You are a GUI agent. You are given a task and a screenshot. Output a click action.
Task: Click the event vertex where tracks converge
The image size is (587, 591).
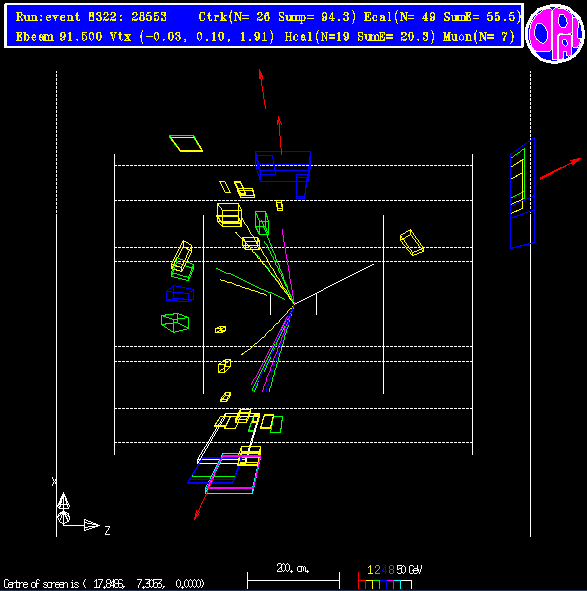point(293,305)
